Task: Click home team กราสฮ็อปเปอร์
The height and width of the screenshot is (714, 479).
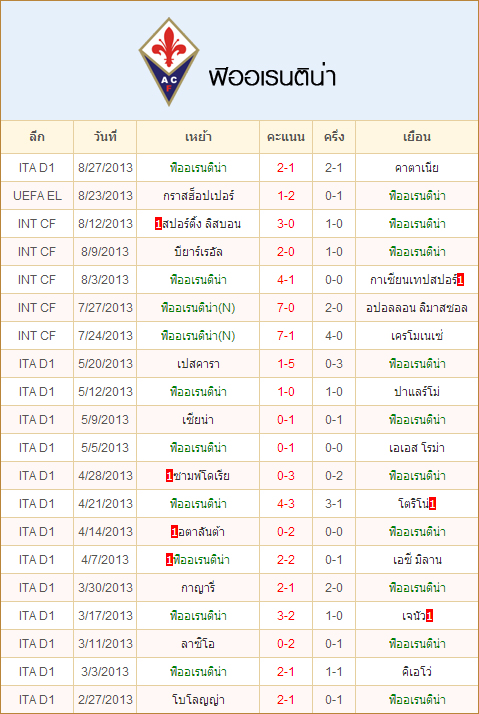Action: point(198,196)
